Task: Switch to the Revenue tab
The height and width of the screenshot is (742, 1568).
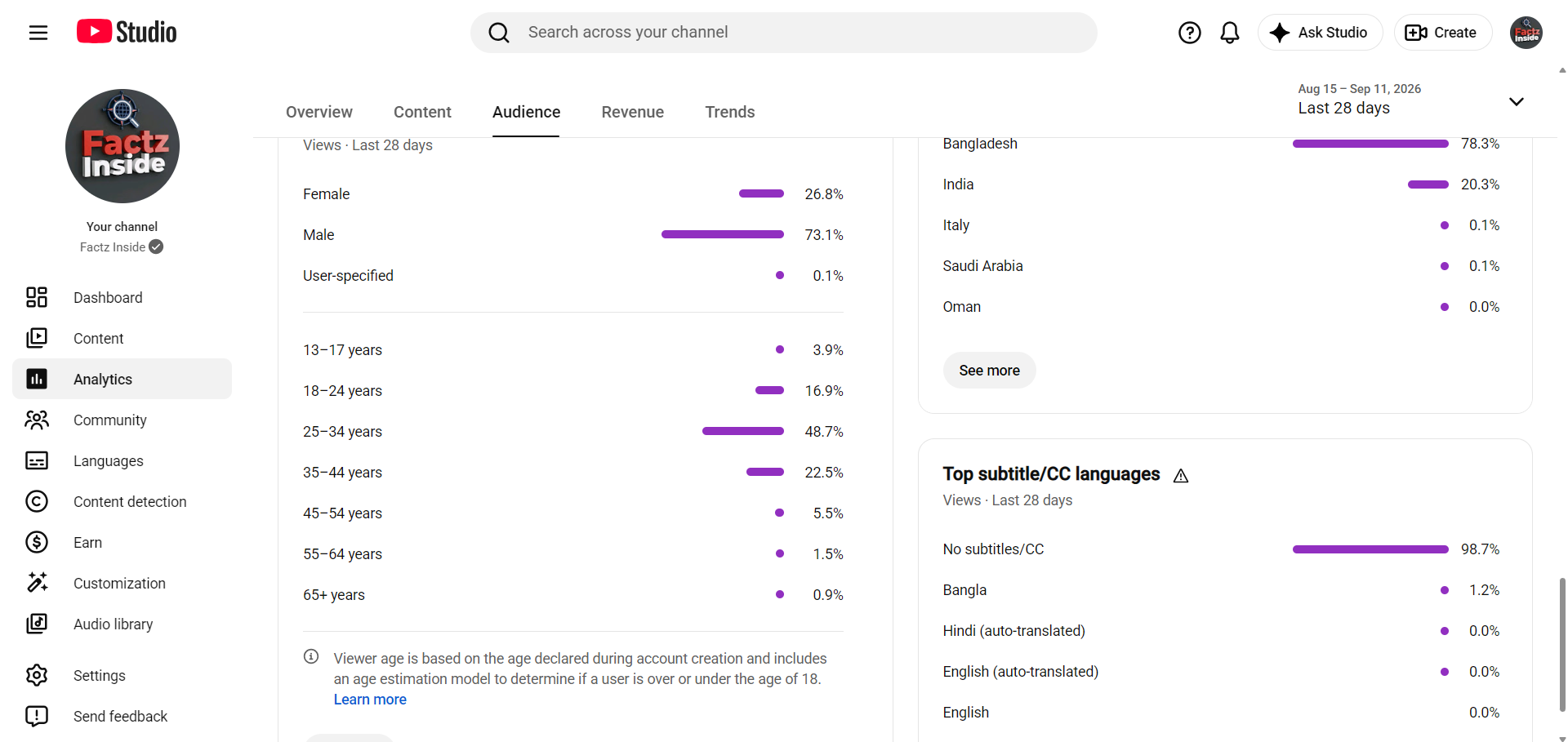Action: [633, 112]
